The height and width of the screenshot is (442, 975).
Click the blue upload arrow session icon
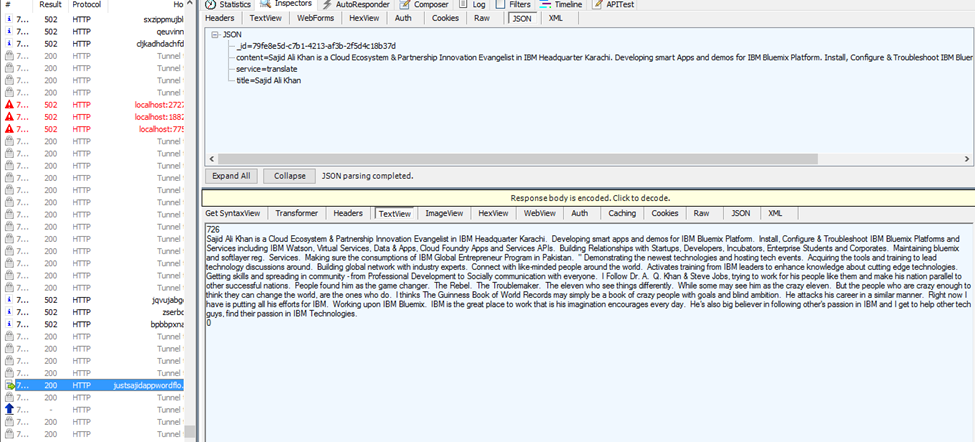click(9, 409)
